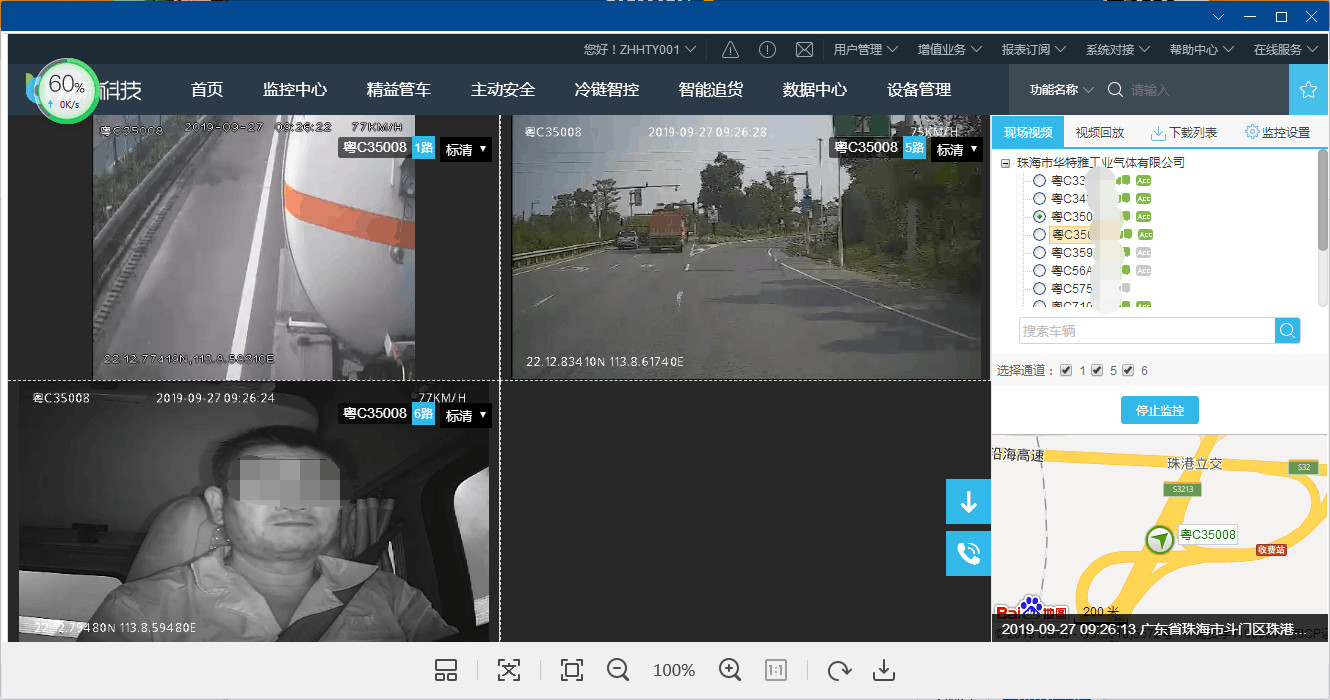Click the blue vehicle search button

click(1288, 331)
